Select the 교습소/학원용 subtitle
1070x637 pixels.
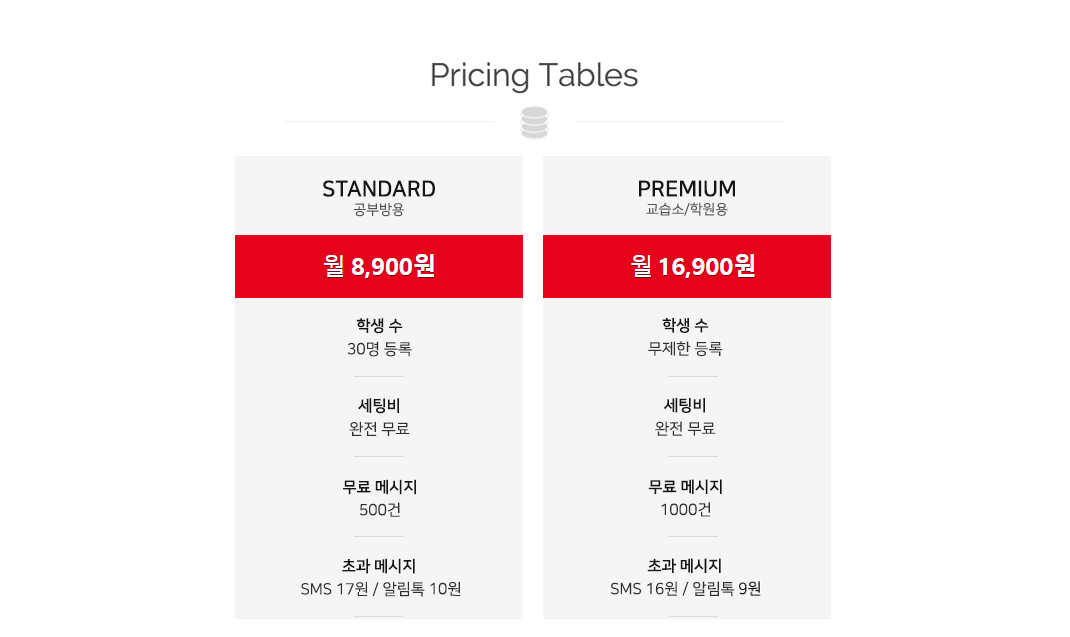pyautogui.click(x=686, y=210)
